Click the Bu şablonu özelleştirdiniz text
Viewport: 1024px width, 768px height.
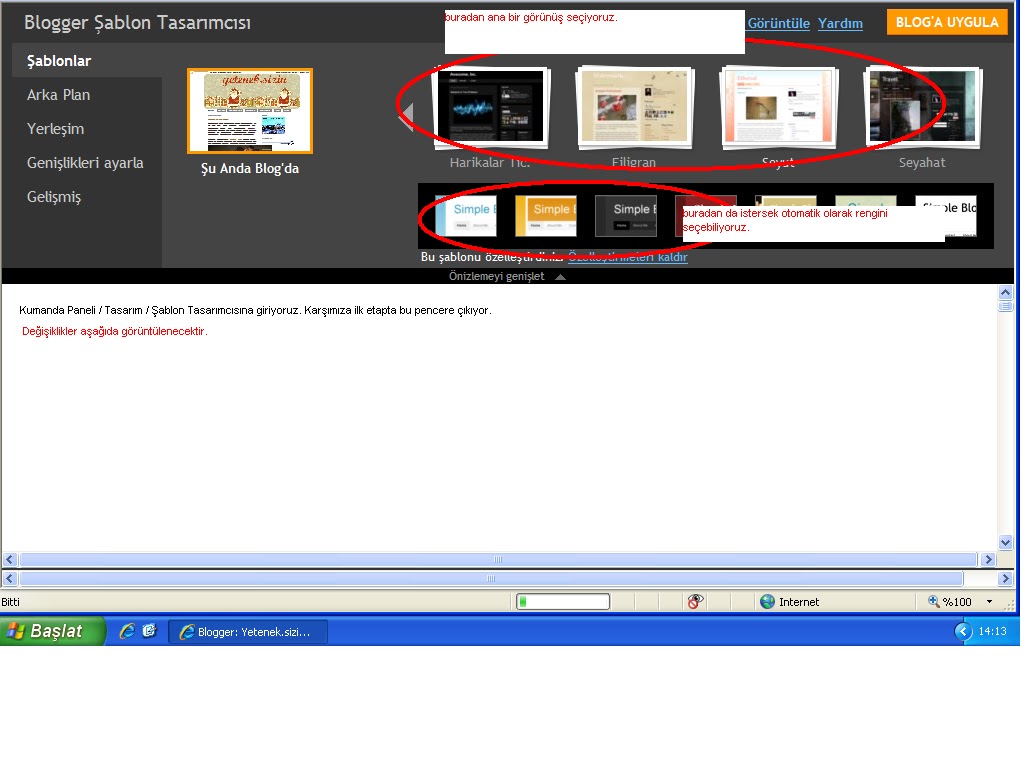click(492, 257)
